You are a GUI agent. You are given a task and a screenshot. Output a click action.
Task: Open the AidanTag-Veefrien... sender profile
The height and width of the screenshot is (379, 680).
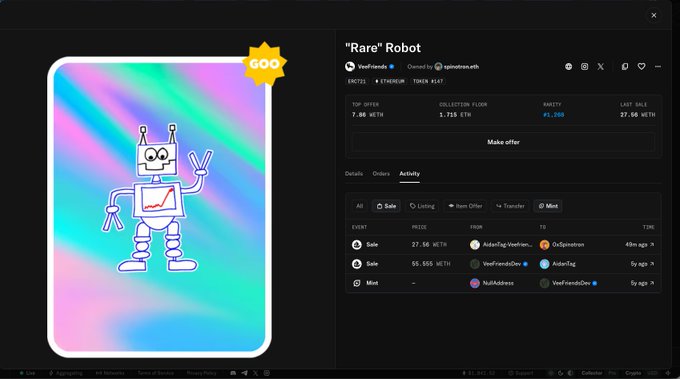(x=507, y=245)
